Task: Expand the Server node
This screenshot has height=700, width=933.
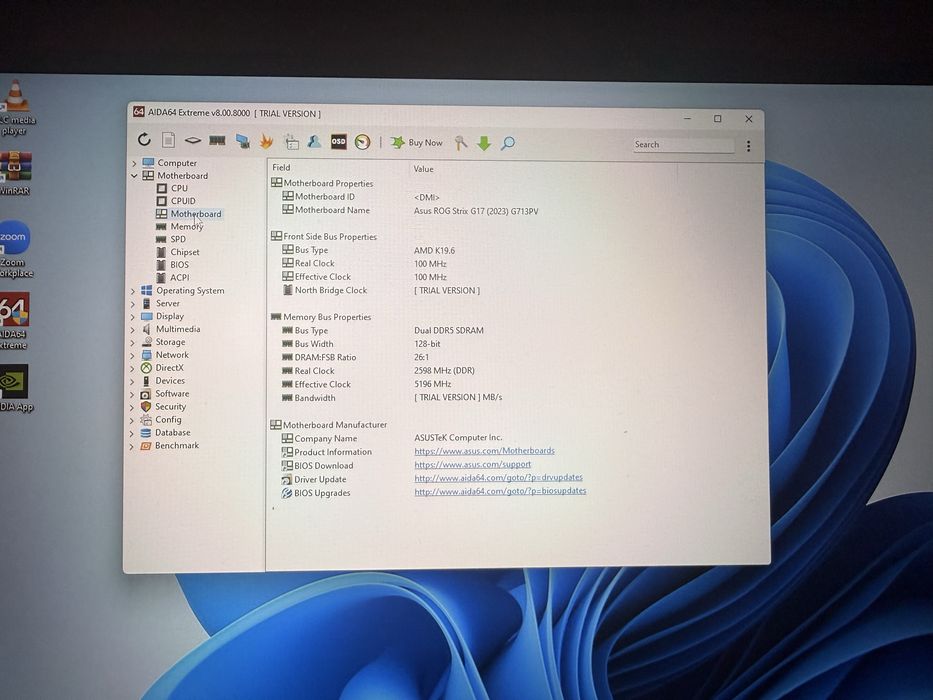Action: [133, 304]
